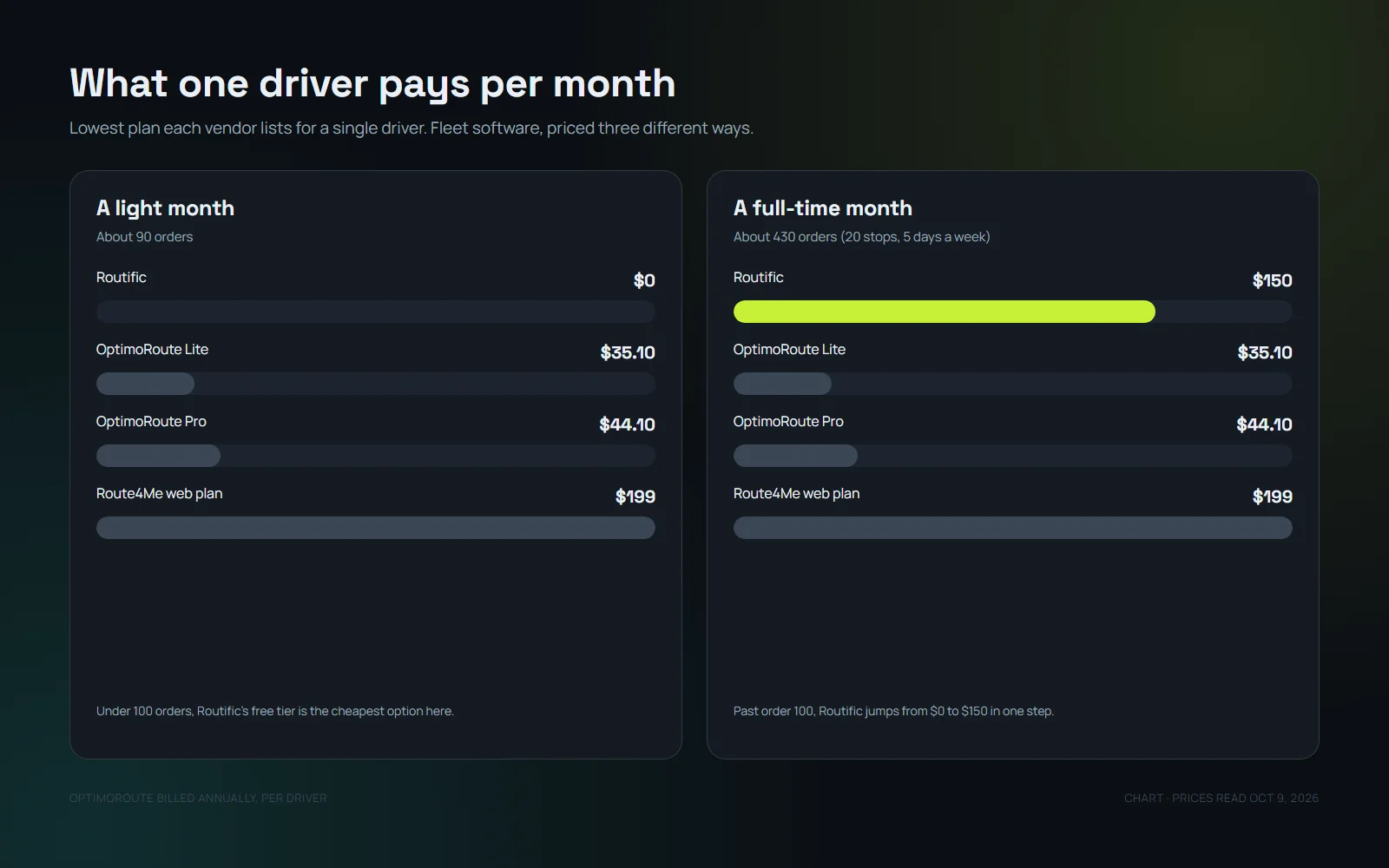Click OptimoRoute Pro bar in light month card
Image resolution: width=1389 pixels, height=868 pixels.
(158, 456)
